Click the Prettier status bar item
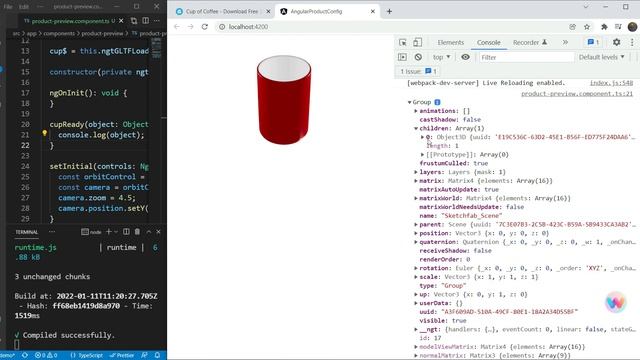 pos(122,356)
